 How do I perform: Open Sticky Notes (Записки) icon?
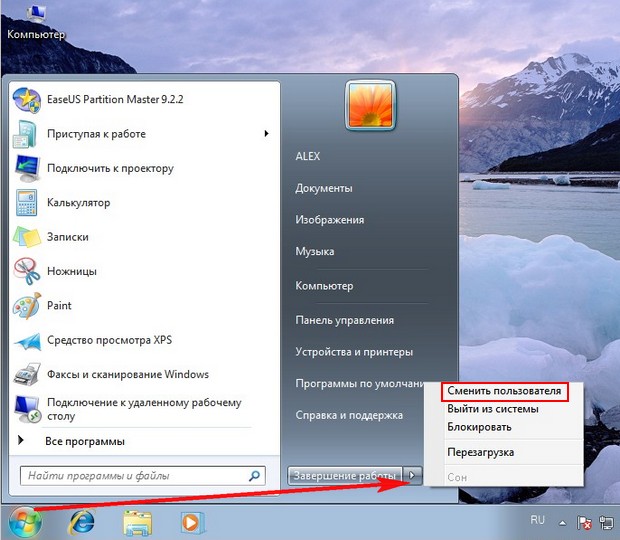click(x=26, y=237)
